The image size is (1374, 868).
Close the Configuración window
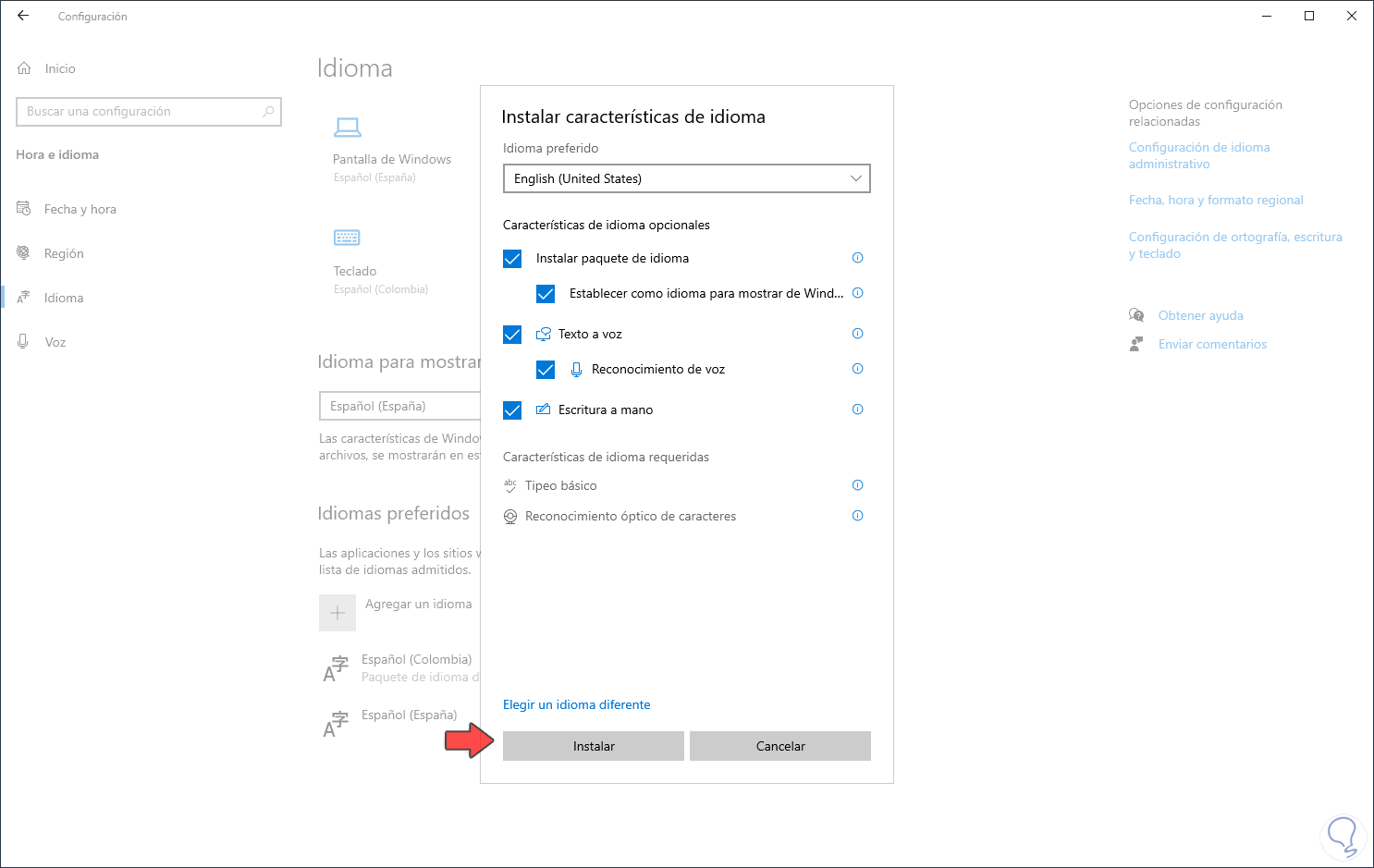click(1352, 16)
